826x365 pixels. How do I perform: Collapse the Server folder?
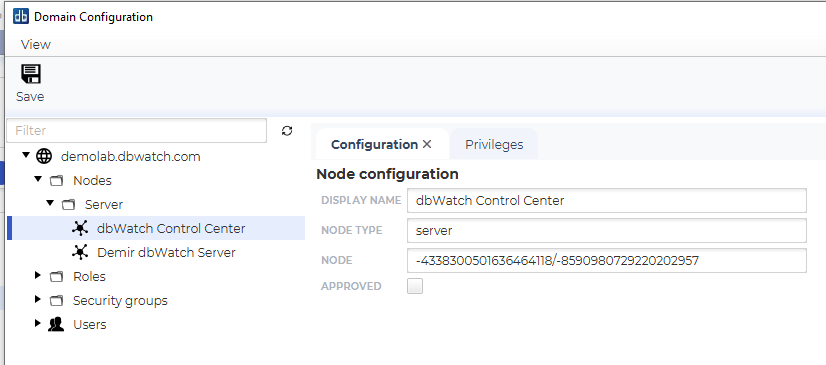point(50,203)
